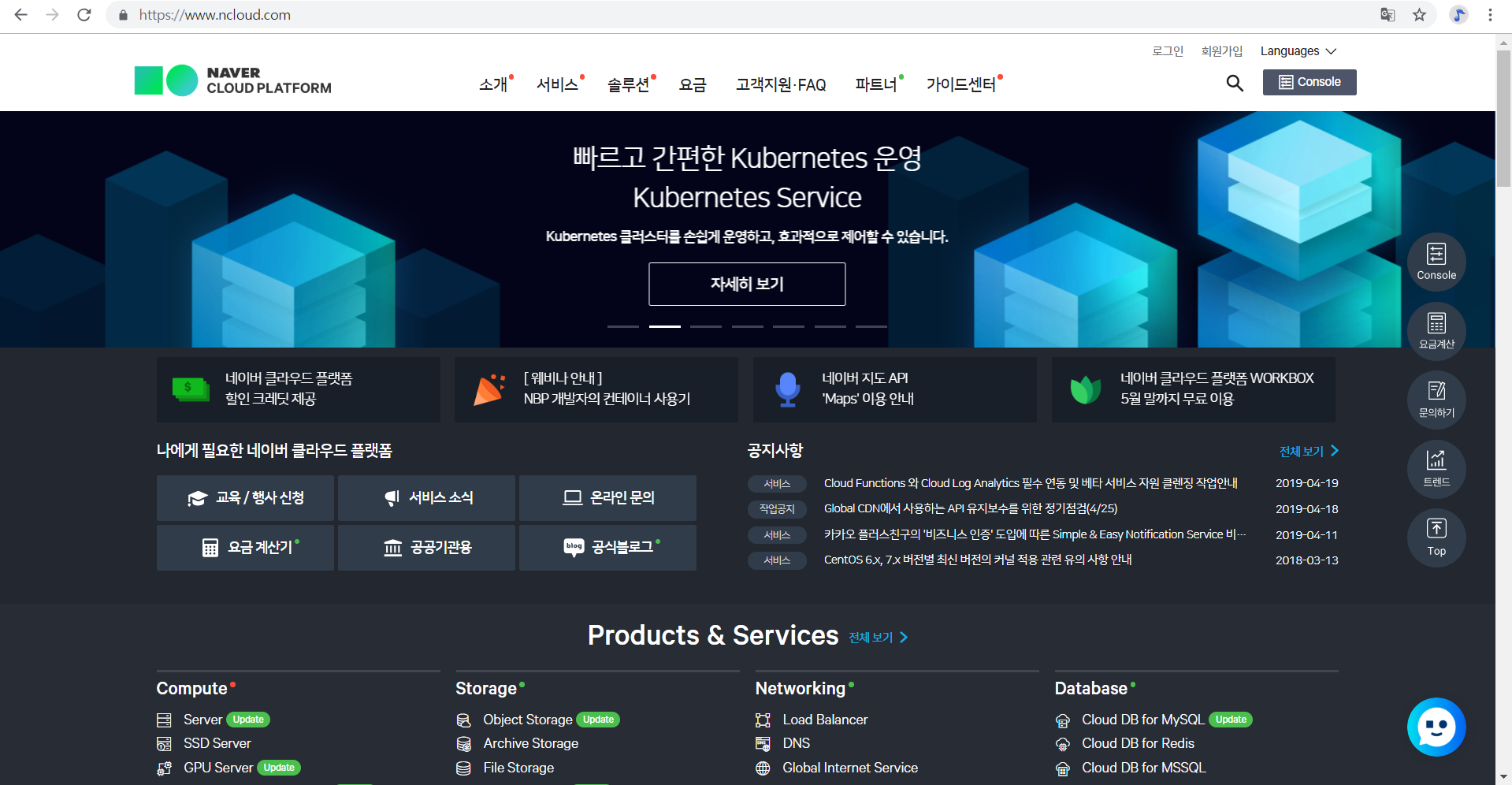Image resolution: width=1512 pixels, height=785 pixels.
Task: Open 카카오 플러스친구 notification notice
Action: click(x=1035, y=534)
